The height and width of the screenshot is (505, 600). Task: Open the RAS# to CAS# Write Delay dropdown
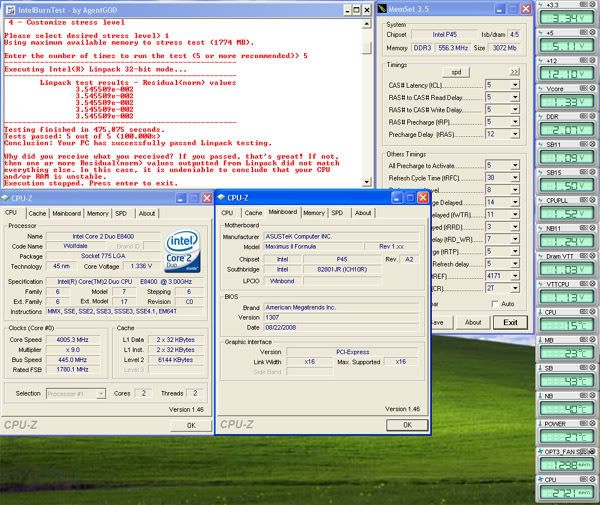tap(515, 109)
